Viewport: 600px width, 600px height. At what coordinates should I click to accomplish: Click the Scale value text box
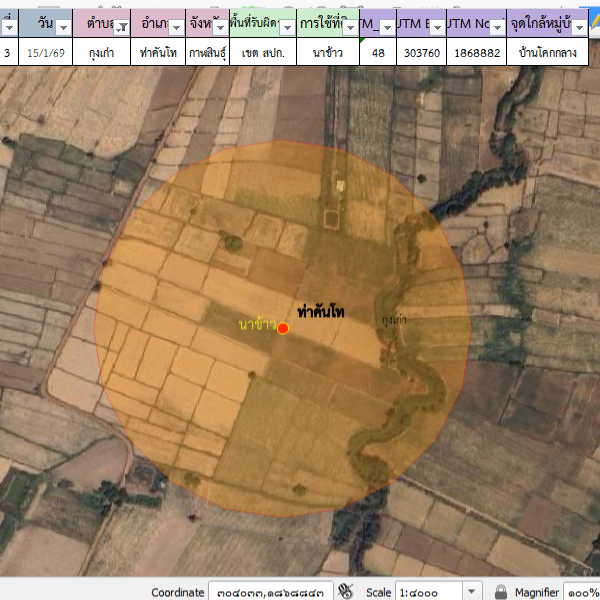coord(428,592)
